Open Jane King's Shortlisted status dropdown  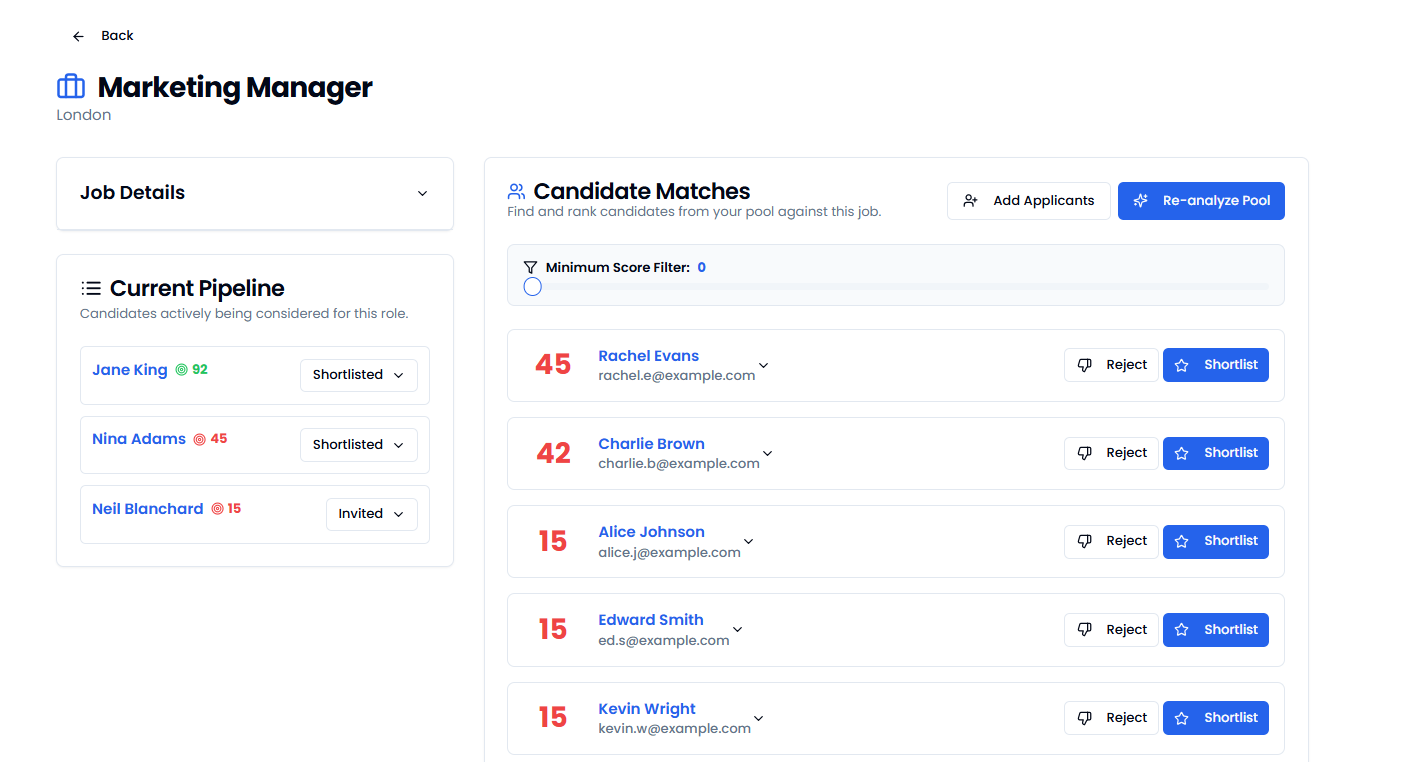(x=358, y=374)
